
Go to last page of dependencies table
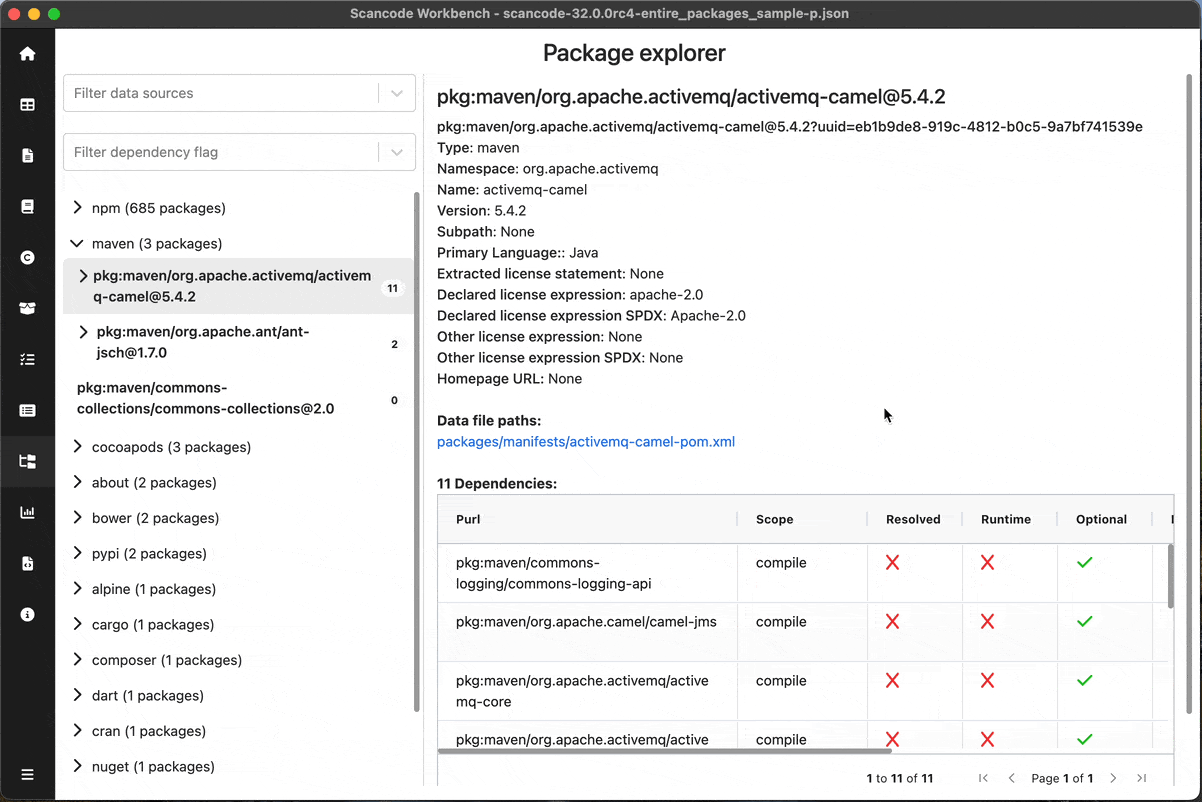point(1141,778)
